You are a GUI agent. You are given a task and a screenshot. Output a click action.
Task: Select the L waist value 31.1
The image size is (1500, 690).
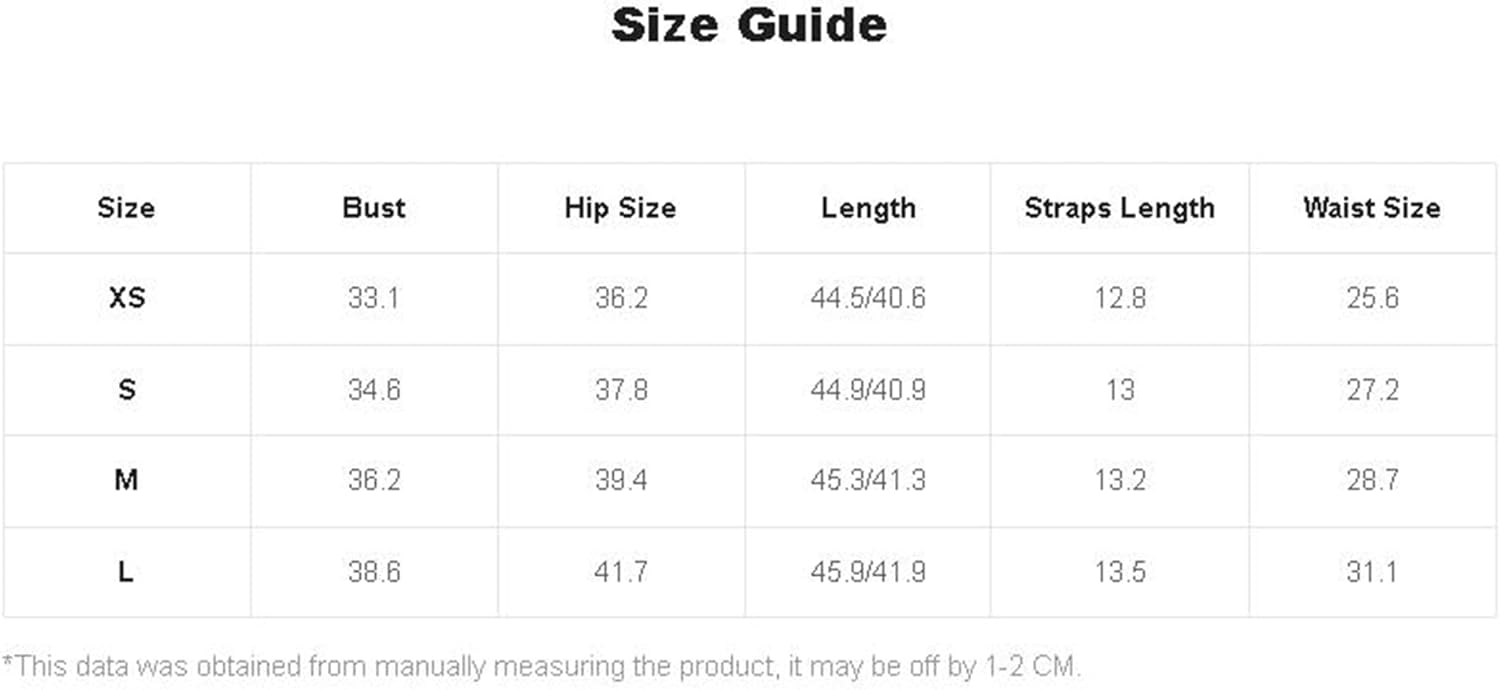tap(1372, 572)
